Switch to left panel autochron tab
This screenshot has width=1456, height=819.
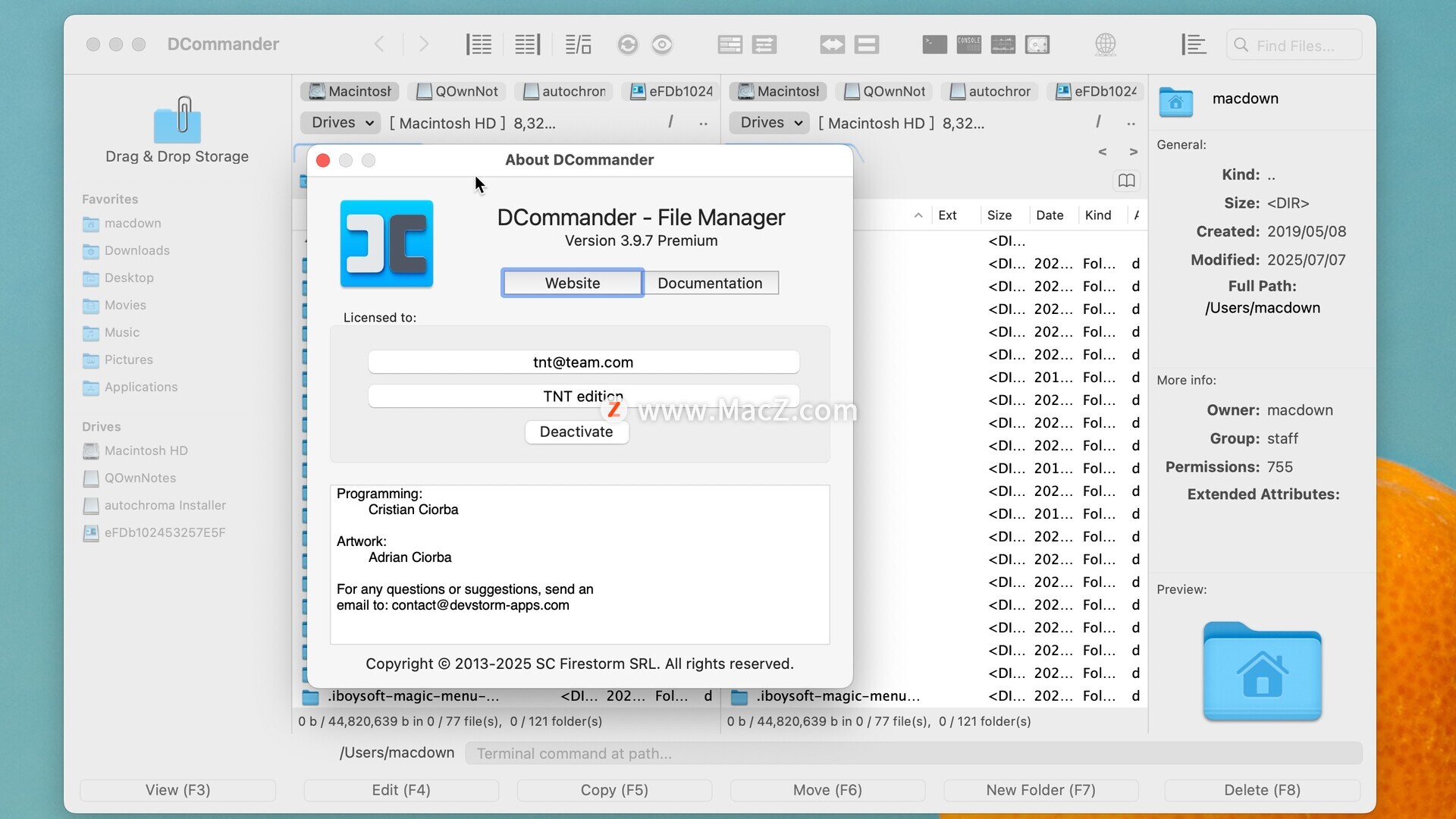563,91
